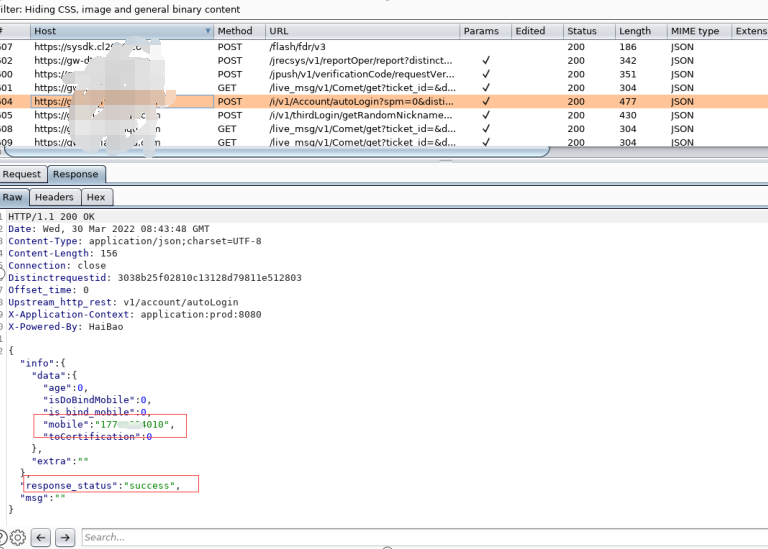Viewport: 768px width, 549px height.
Task: Click the Connection: close line
Action: tap(57, 265)
